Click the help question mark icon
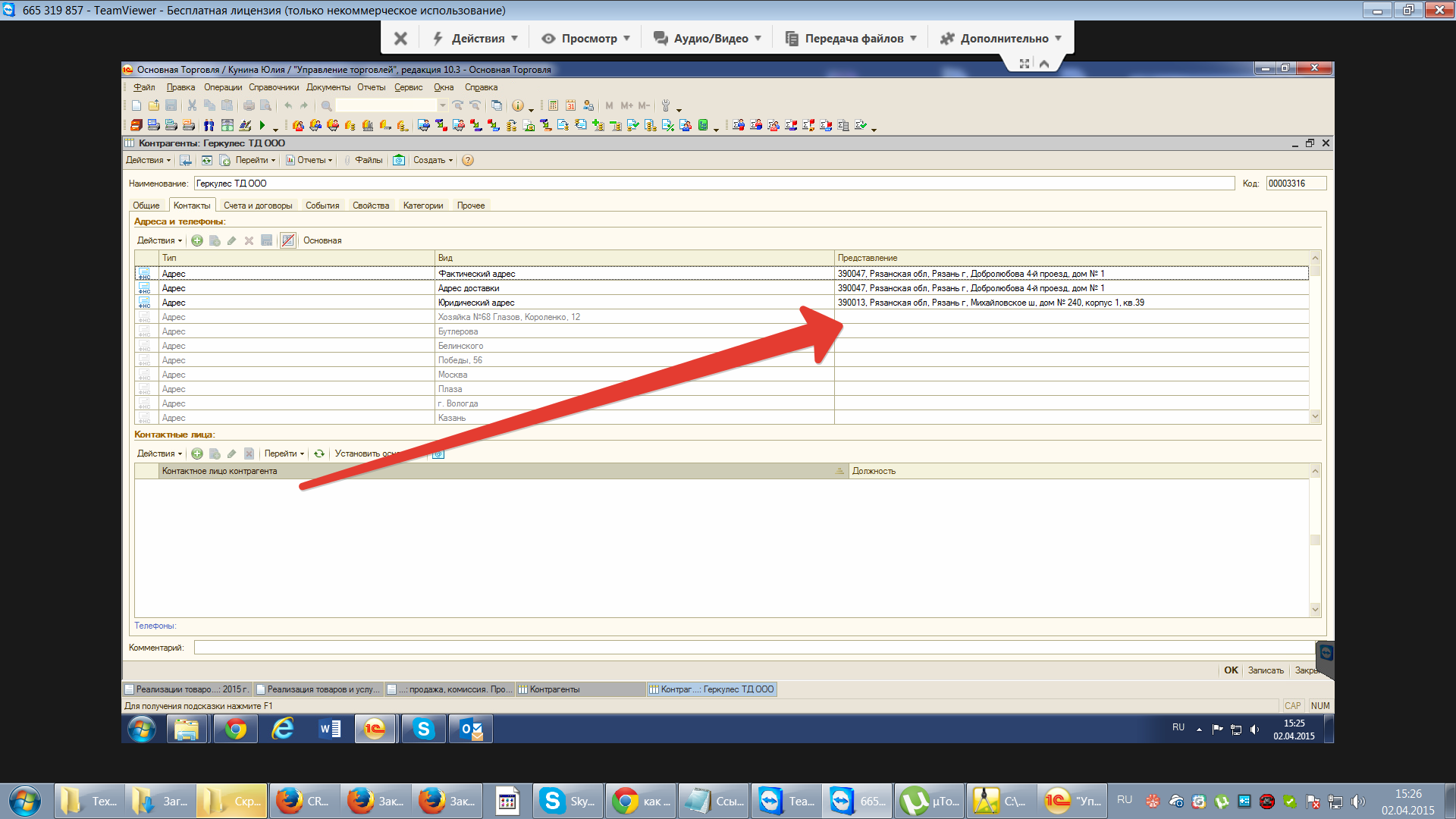Screen dimensions: 1456x819 point(468,160)
